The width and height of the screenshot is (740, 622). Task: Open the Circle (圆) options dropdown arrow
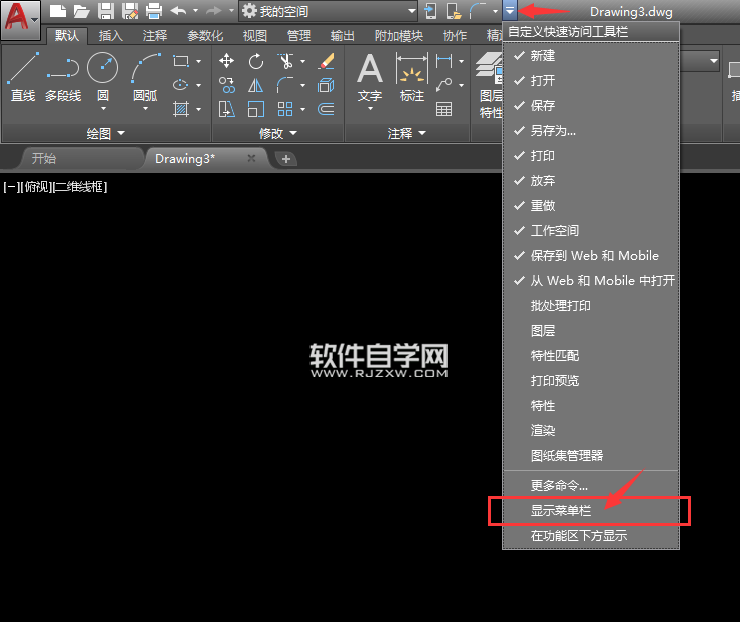[103, 109]
